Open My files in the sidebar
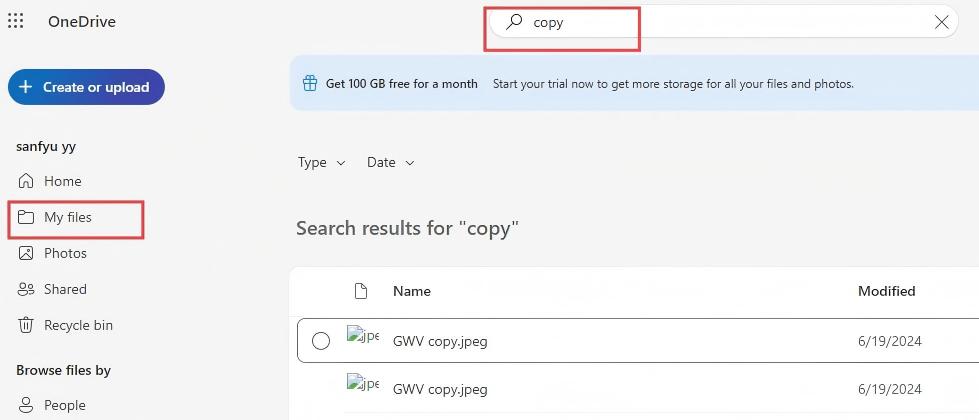 coord(67,217)
